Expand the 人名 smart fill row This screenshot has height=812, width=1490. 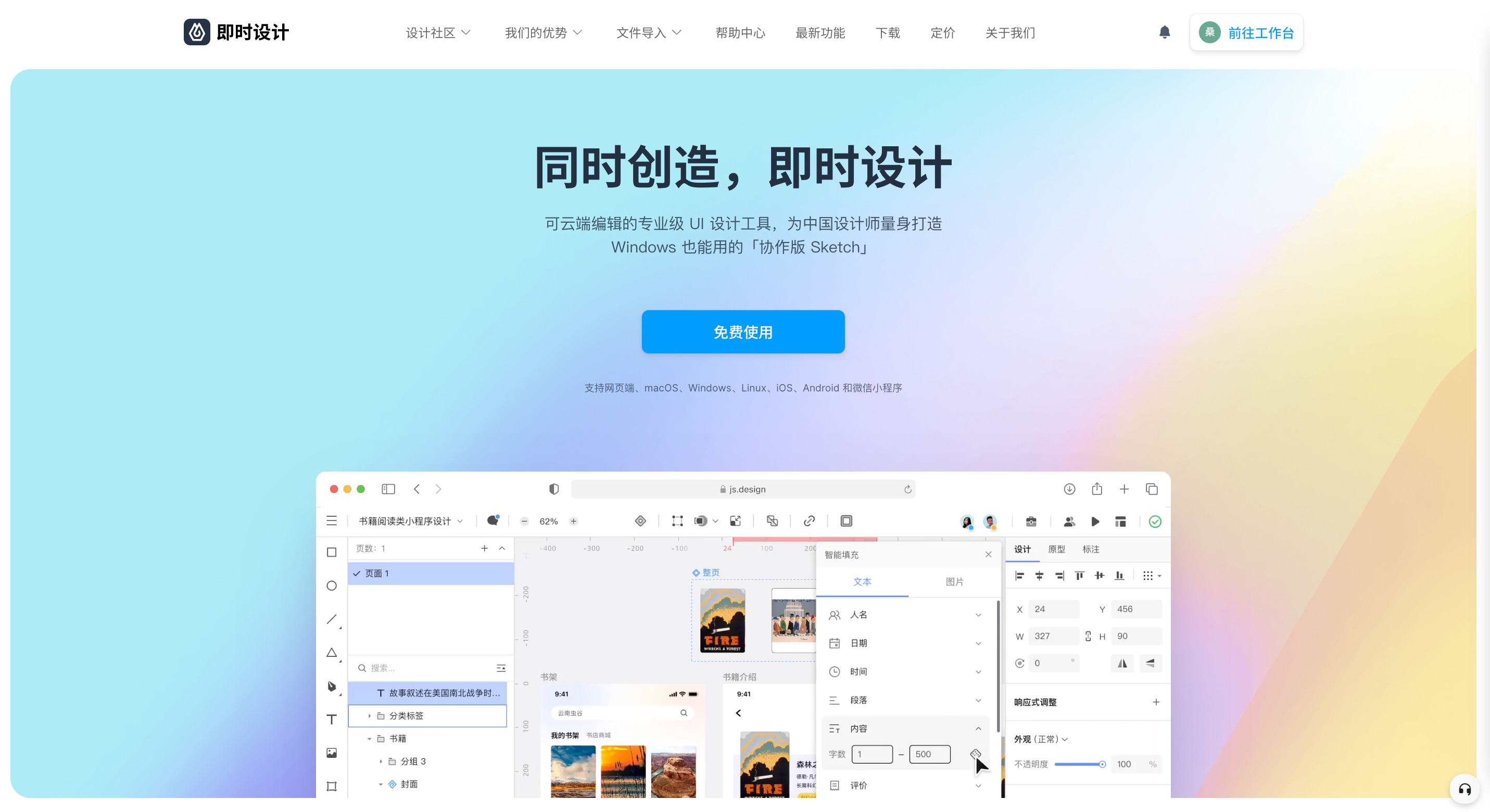coord(905,614)
